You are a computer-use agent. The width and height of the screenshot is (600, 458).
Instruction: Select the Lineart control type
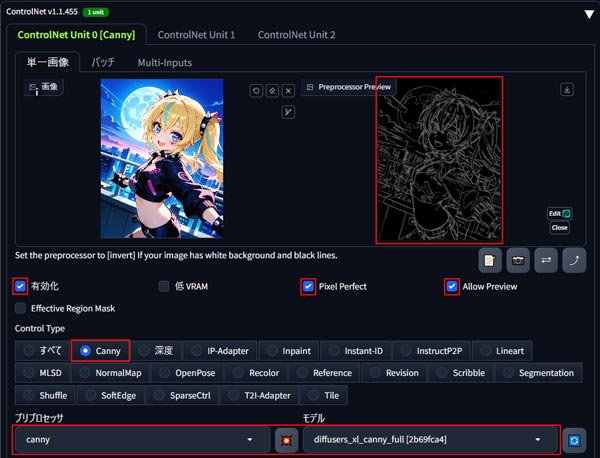pyautogui.click(x=502, y=351)
